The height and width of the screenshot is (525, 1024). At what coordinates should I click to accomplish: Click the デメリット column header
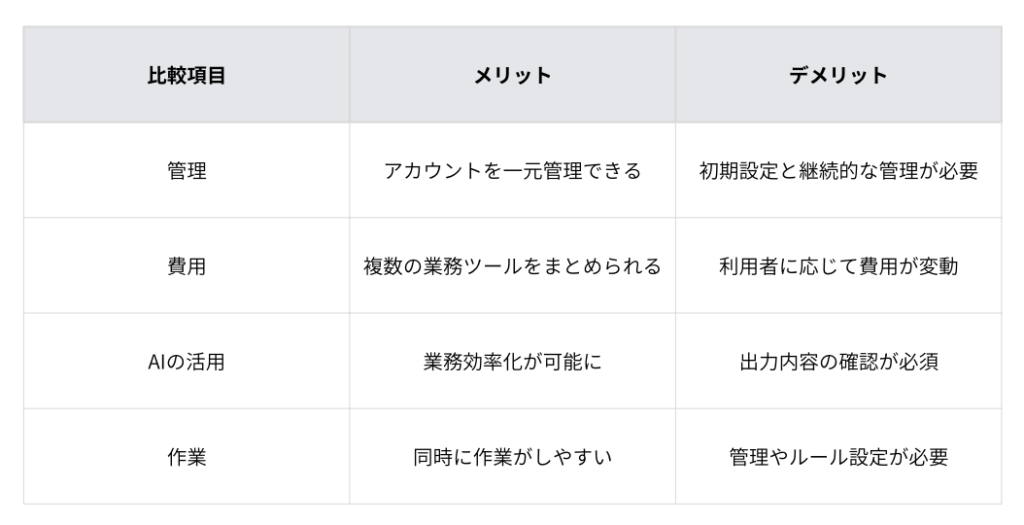(x=839, y=75)
